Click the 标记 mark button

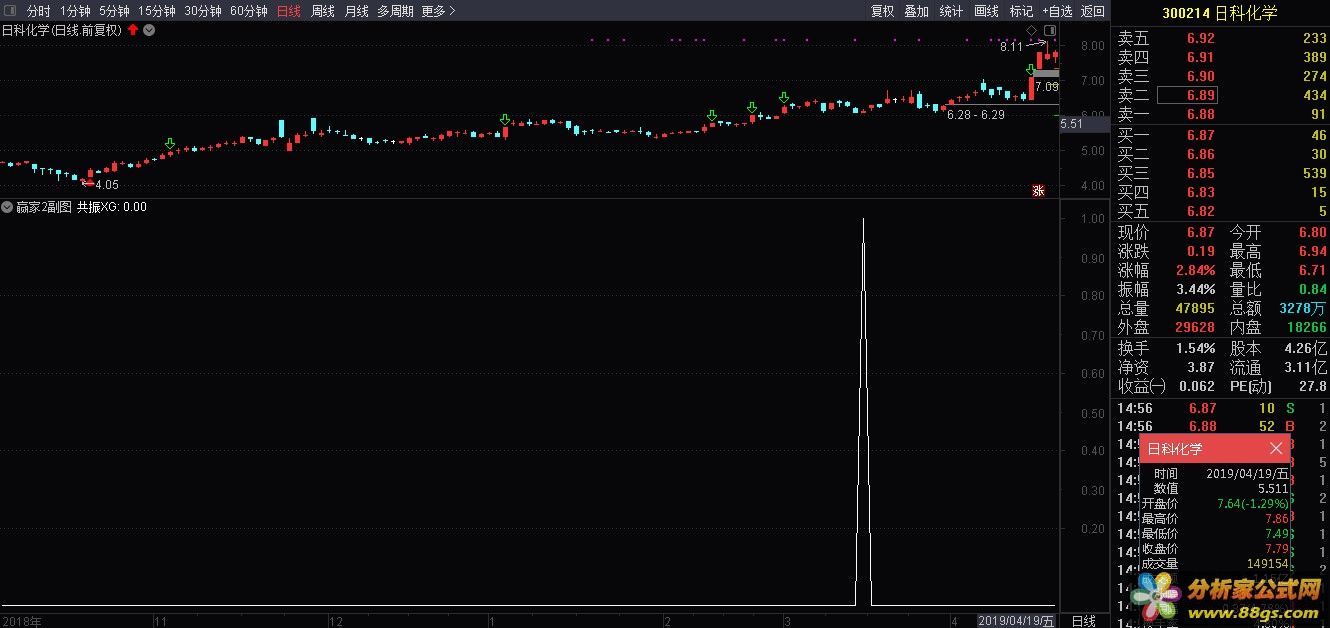point(1021,11)
